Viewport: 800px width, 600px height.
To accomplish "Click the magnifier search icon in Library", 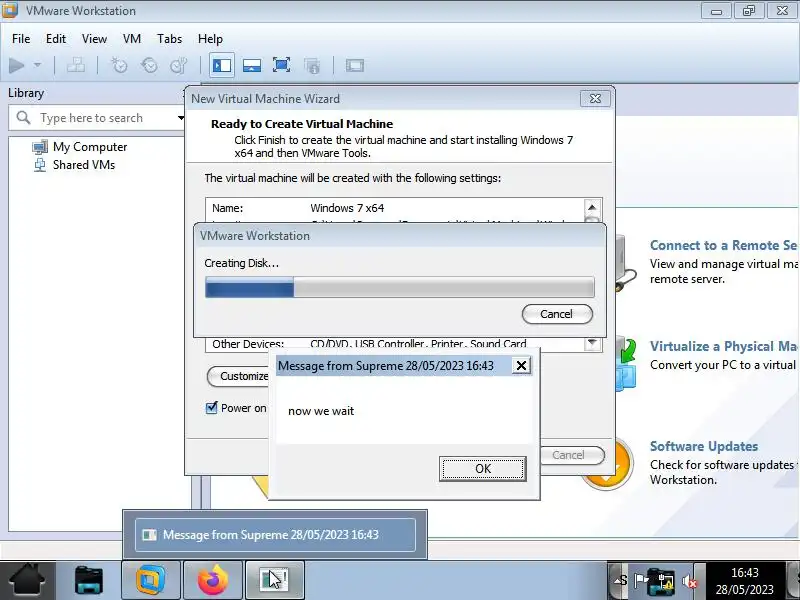I will 23,118.
